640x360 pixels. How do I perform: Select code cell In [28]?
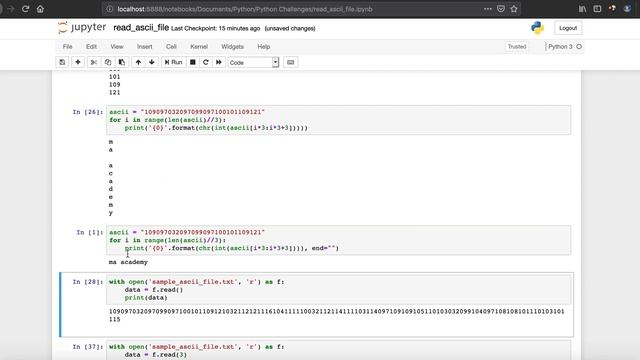click(338, 290)
